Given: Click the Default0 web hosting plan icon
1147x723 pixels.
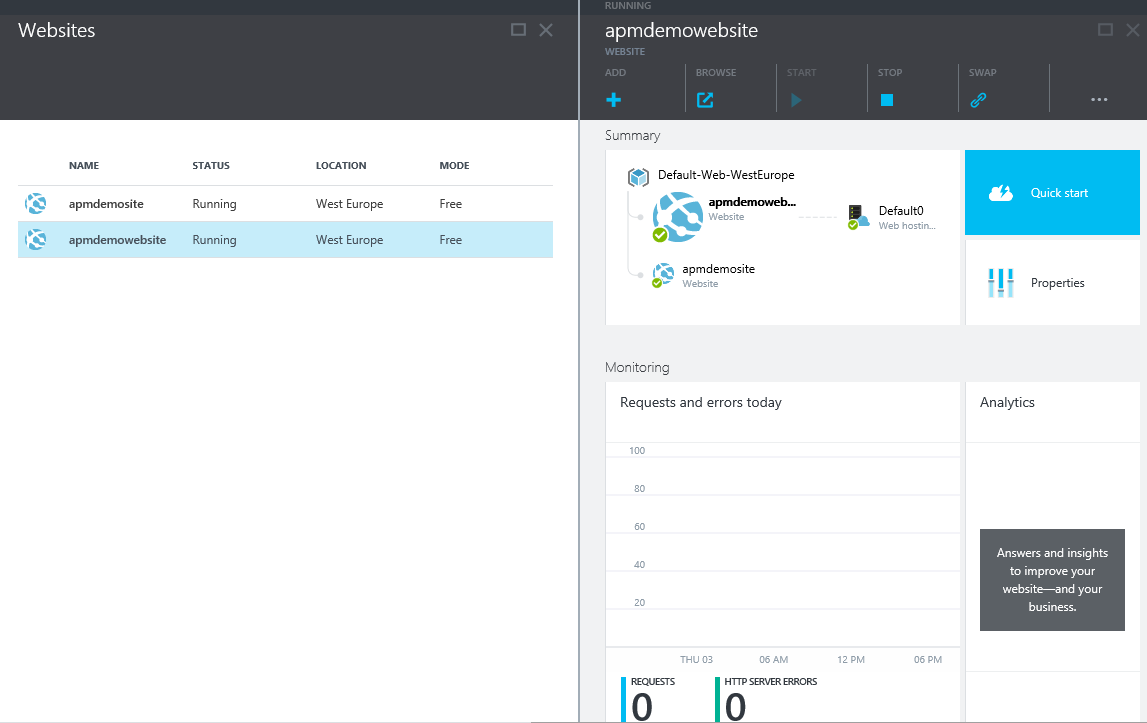Looking at the screenshot, I should pos(857,217).
